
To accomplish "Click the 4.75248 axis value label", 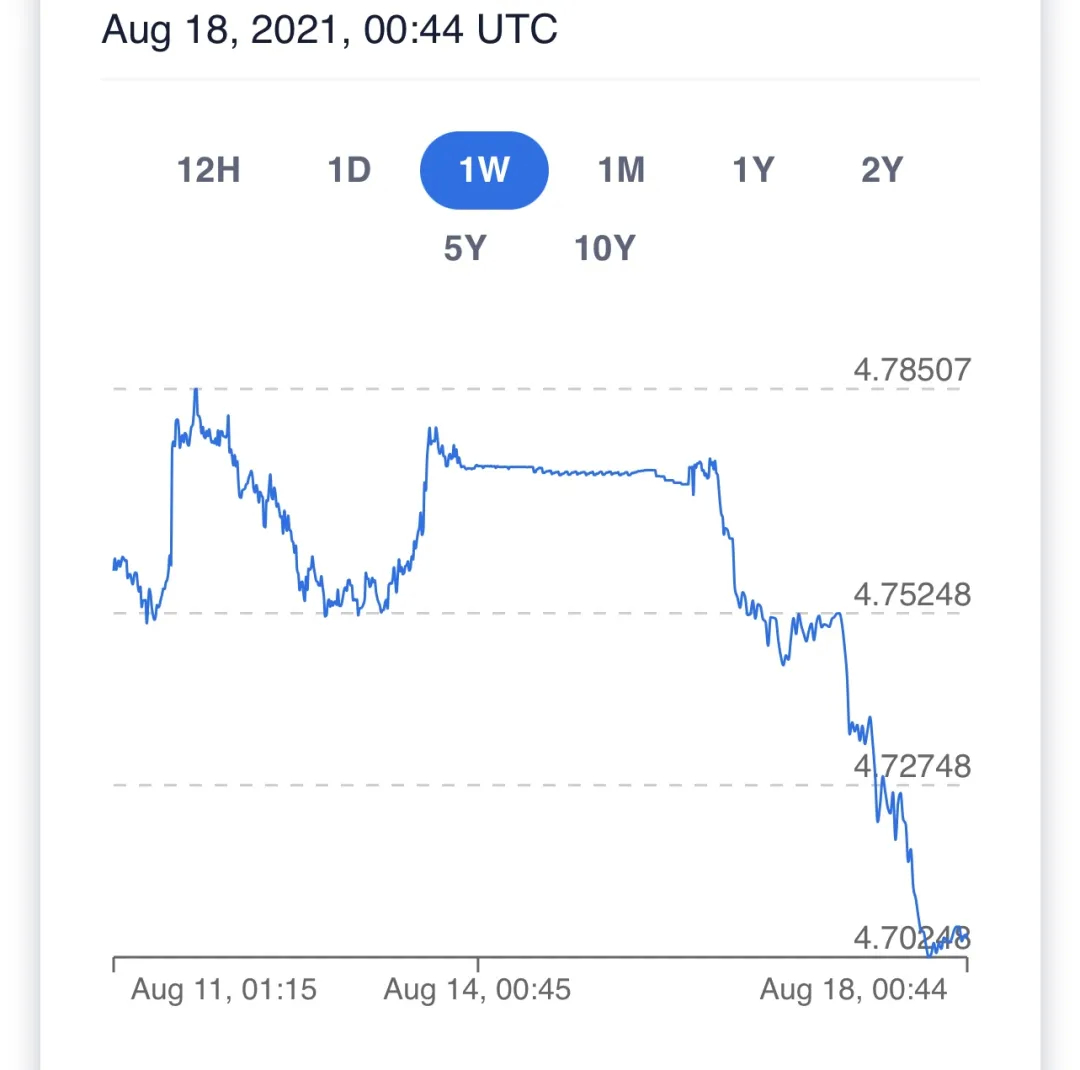I will (x=912, y=595).
